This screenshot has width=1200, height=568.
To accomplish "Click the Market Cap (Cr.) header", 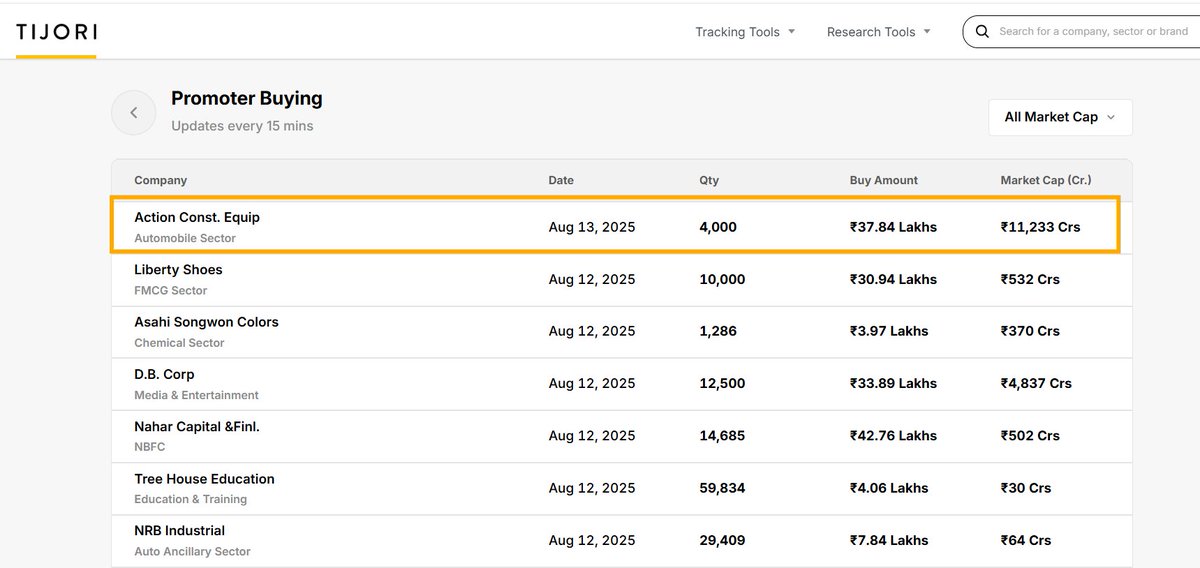I will (1046, 180).
